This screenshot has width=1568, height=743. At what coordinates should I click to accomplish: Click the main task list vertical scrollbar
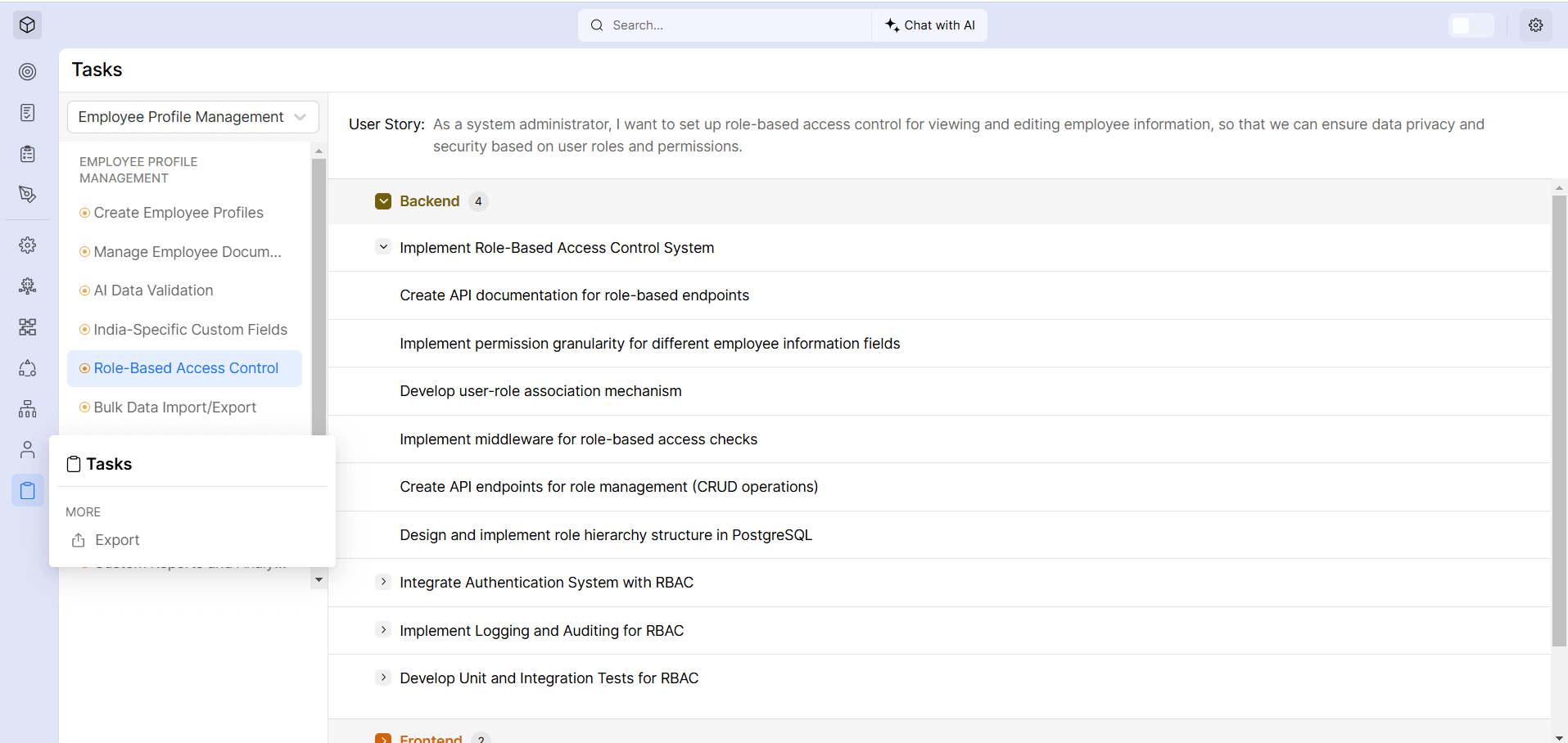click(1559, 421)
